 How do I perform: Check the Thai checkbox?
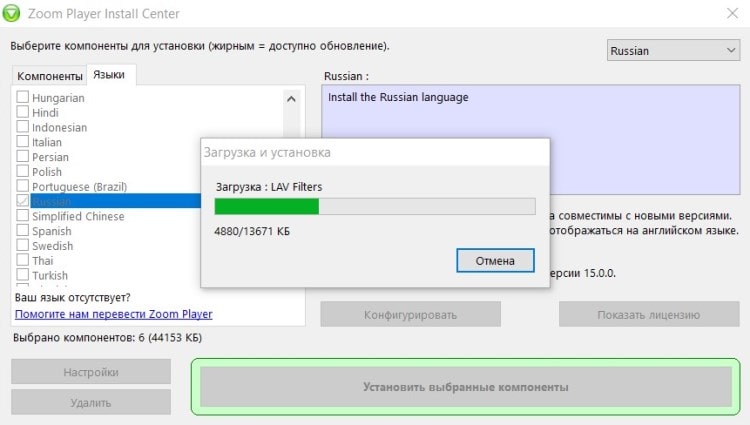22,260
